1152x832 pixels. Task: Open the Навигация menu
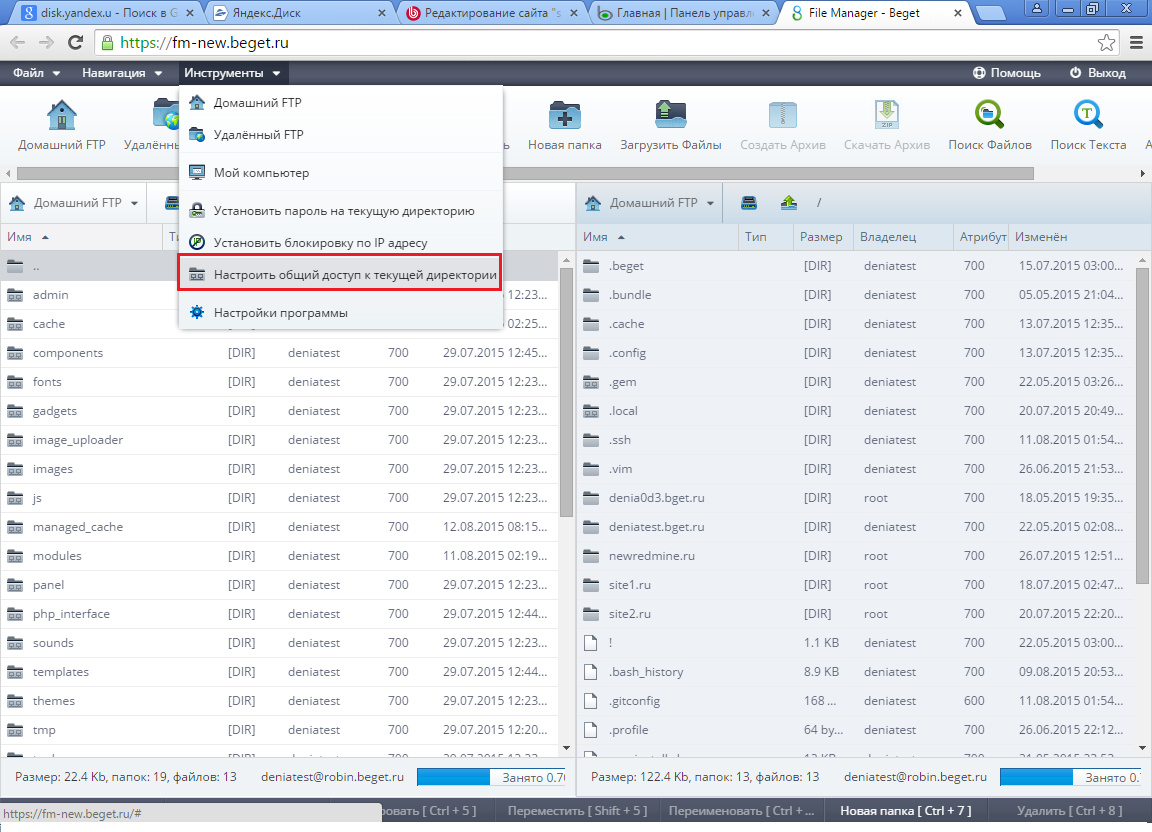pyautogui.click(x=122, y=73)
